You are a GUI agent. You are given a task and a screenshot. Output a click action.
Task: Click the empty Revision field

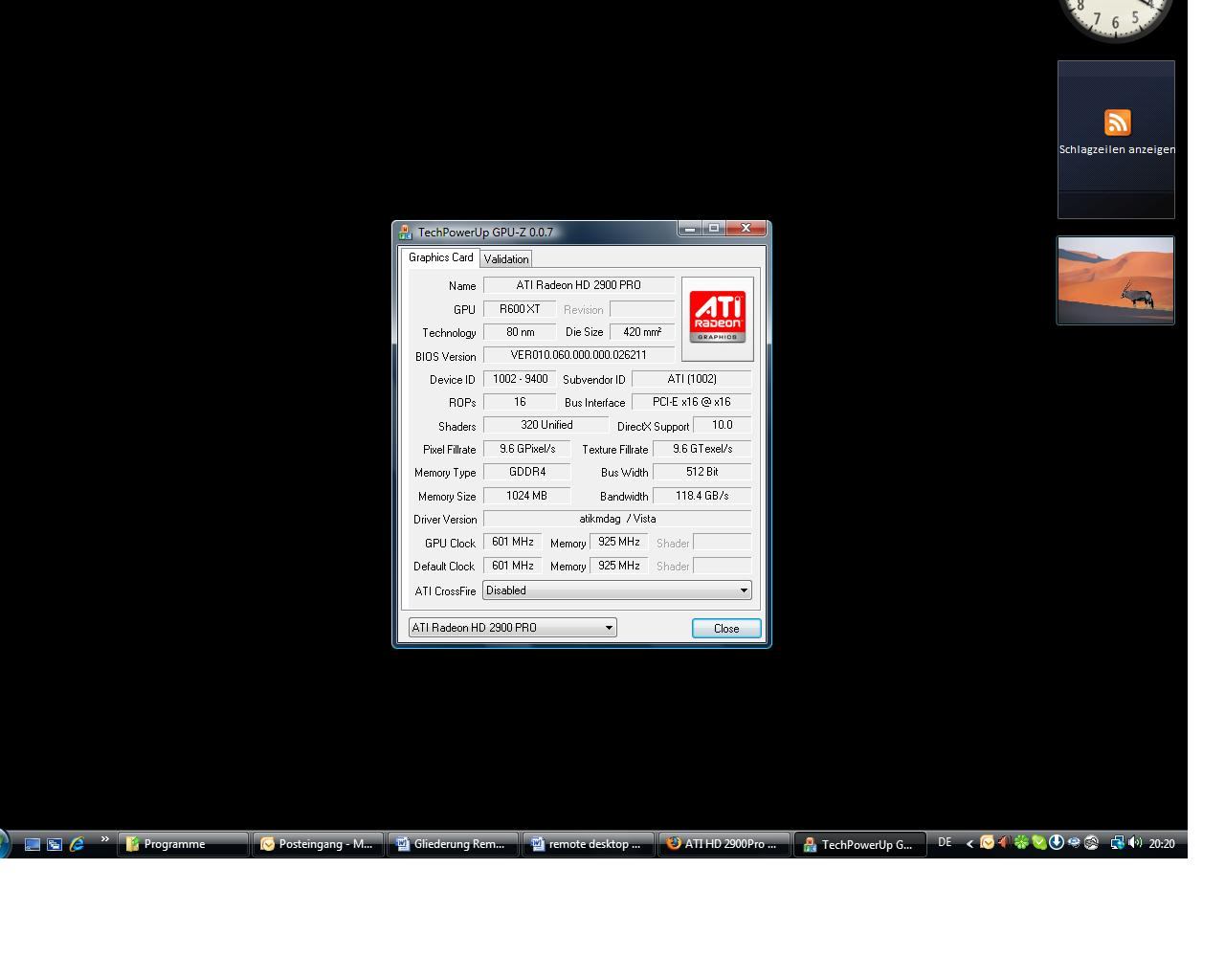pyautogui.click(x=642, y=309)
